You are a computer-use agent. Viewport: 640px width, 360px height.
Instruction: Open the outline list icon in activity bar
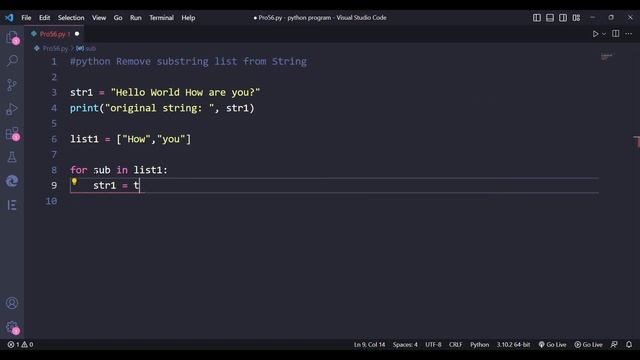pyautogui.click(x=12, y=205)
